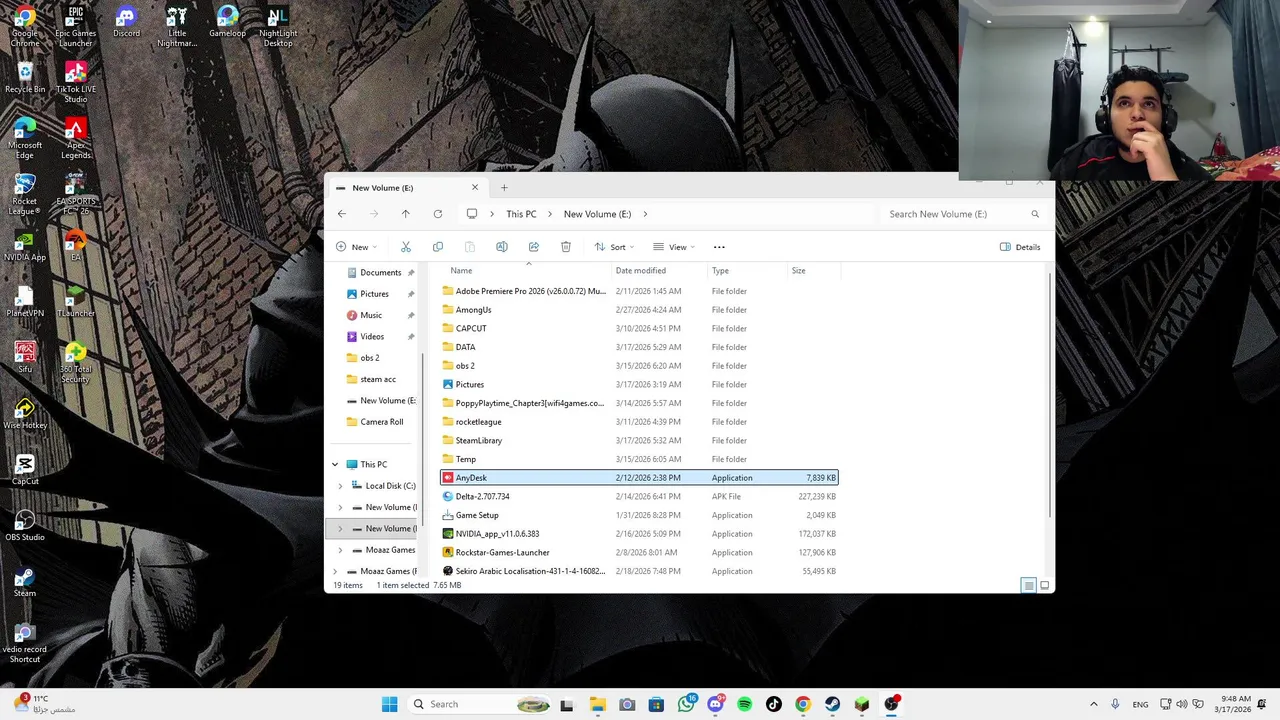This screenshot has height=720, width=1280.
Task: Open Spotify from the taskbar
Action: 744,704
